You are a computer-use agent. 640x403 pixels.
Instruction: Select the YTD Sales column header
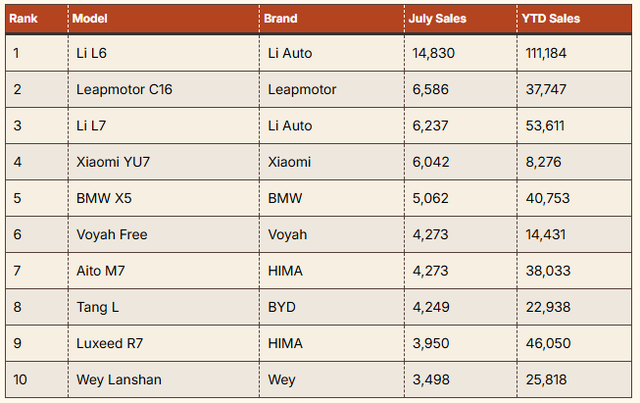(551, 19)
